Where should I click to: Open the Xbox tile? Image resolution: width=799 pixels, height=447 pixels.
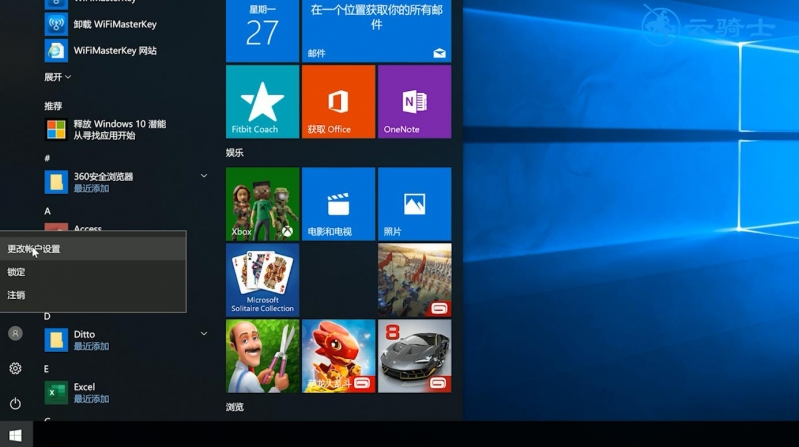coord(262,204)
